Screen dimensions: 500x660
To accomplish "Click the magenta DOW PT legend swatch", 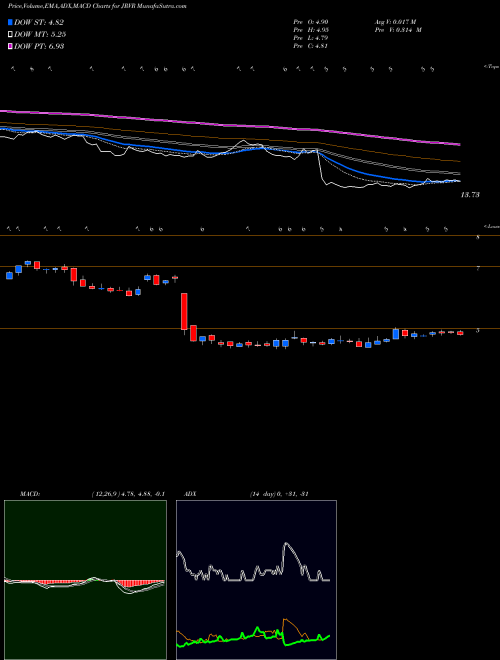I will [x=10, y=46].
